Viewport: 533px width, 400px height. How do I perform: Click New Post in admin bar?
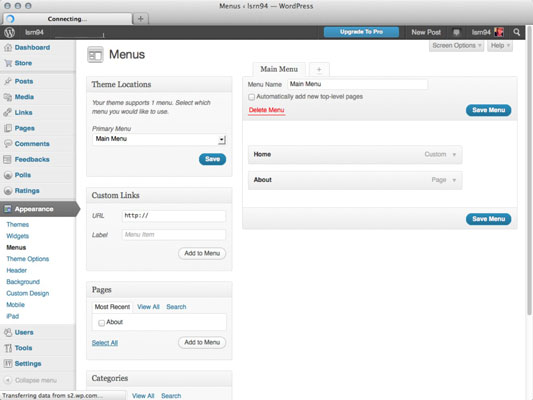click(x=426, y=32)
